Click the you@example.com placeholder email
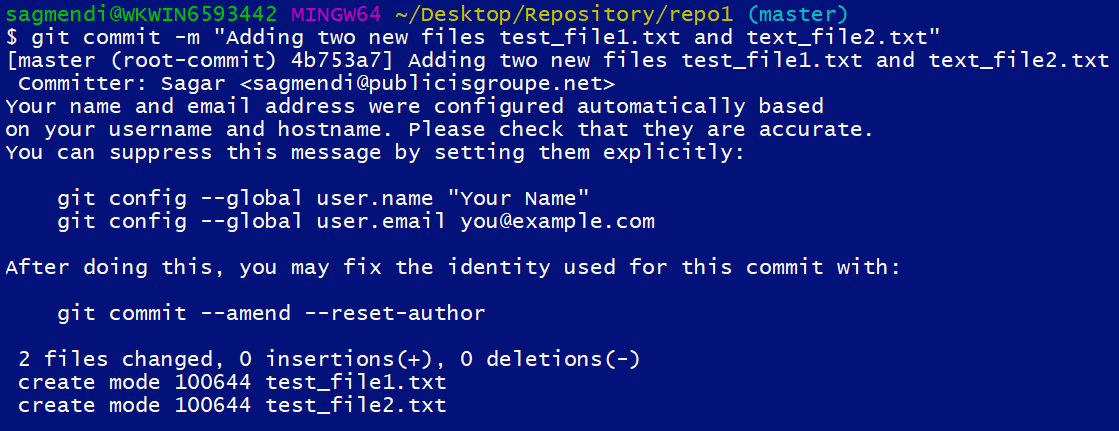 click(x=557, y=221)
